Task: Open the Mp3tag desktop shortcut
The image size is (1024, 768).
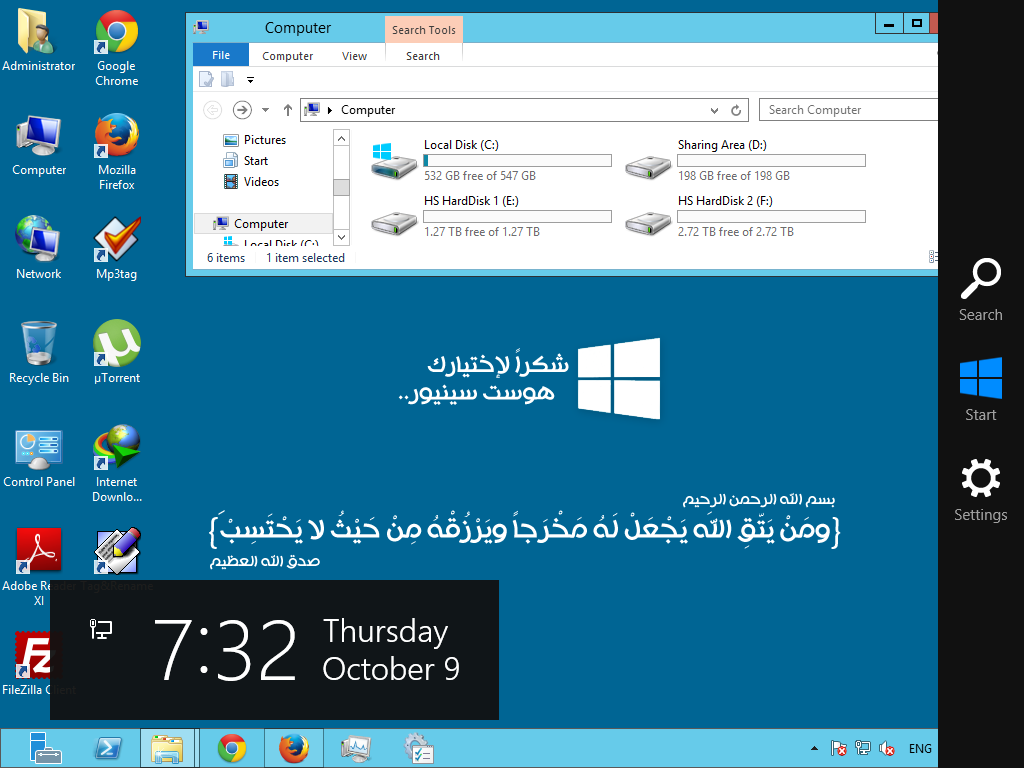Action: 116,248
